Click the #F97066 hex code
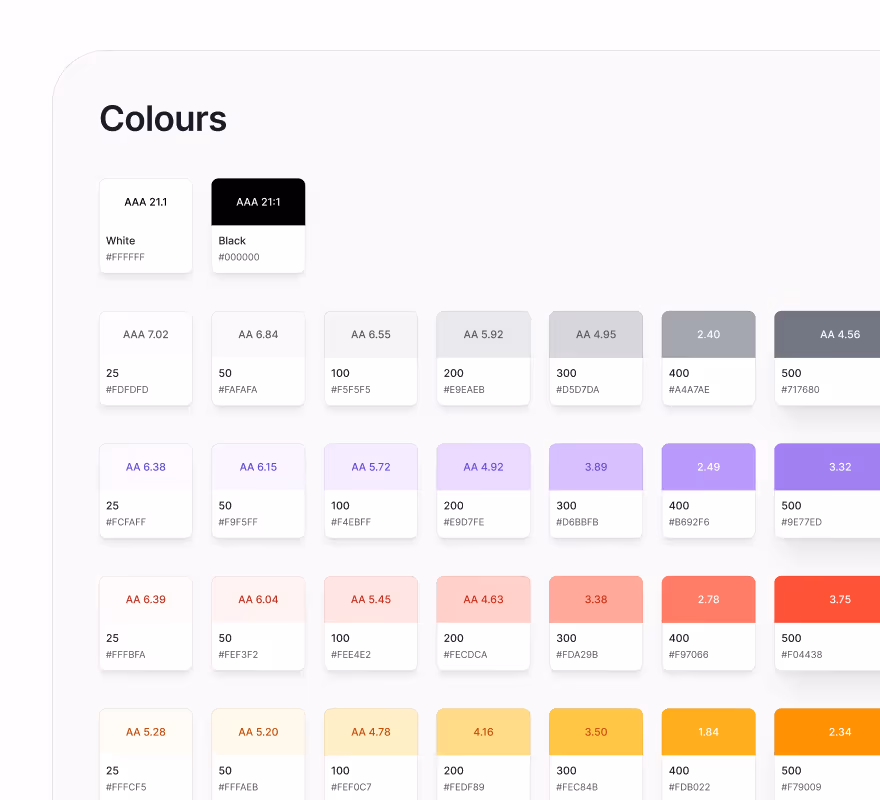 pyautogui.click(x=689, y=655)
